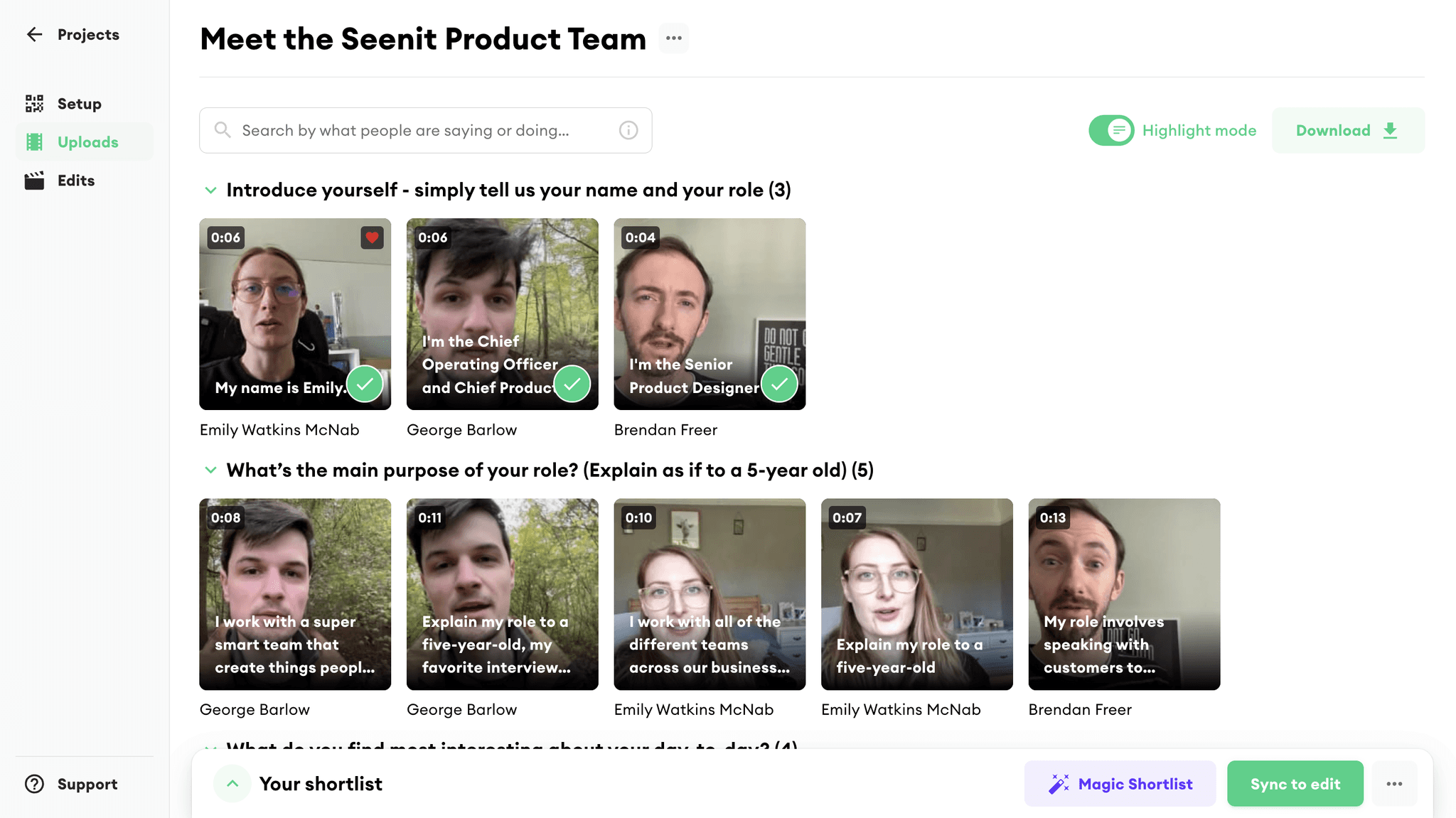Click the info icon inside the search bar
1456x818 pixels.
click(x=628, y=130)
